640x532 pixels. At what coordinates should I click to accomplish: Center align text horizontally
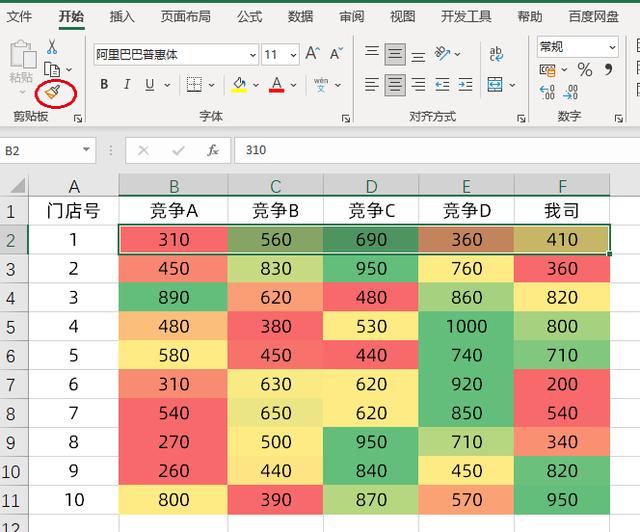395,85
